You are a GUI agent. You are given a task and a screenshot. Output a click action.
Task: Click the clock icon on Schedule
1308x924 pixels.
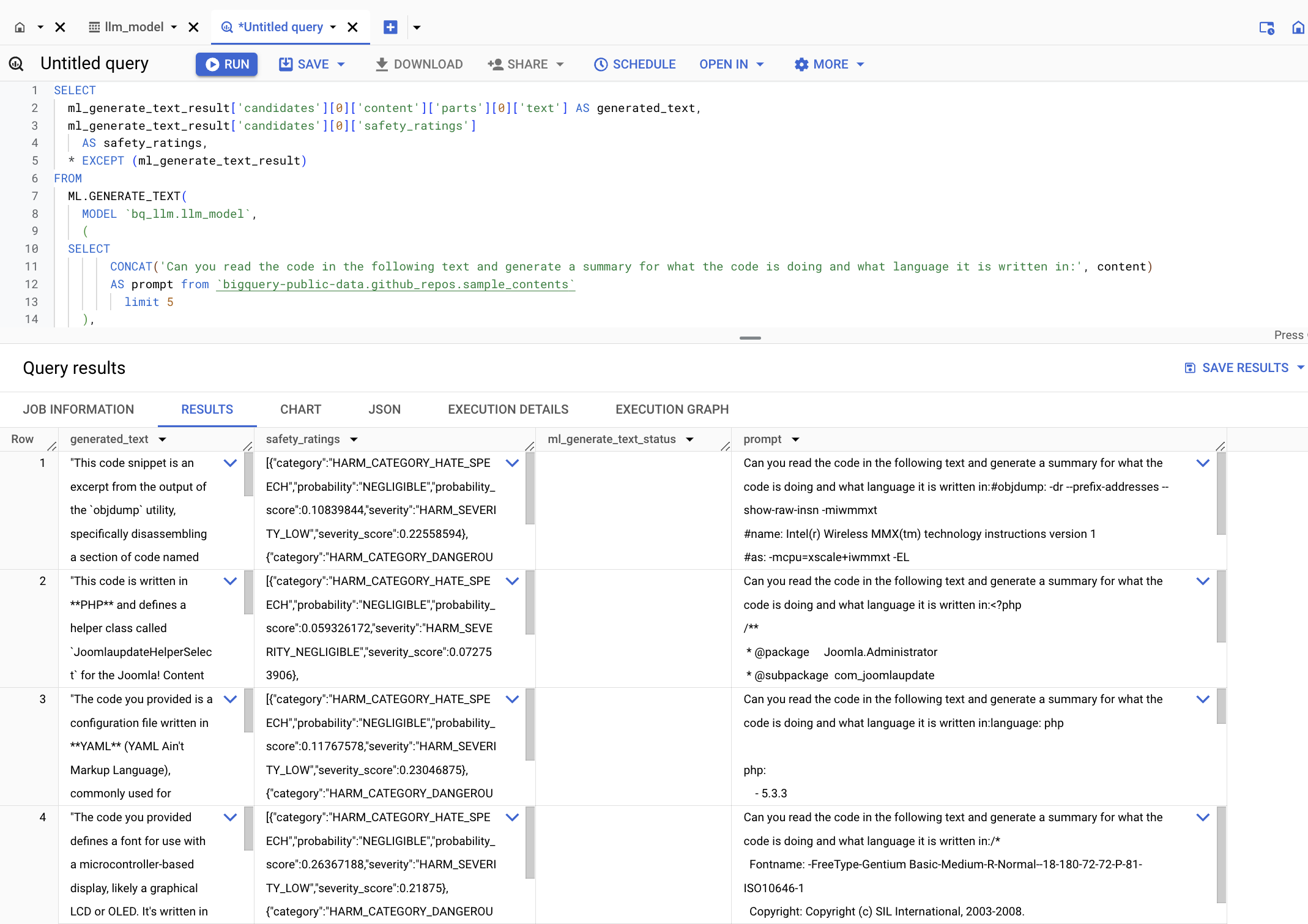601,64
